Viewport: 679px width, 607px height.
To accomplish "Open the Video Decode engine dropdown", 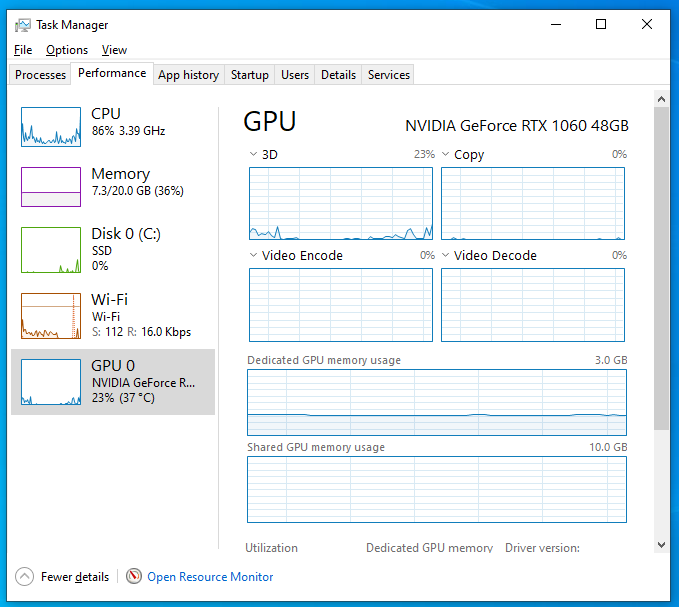I will click(x=445, y=255).
